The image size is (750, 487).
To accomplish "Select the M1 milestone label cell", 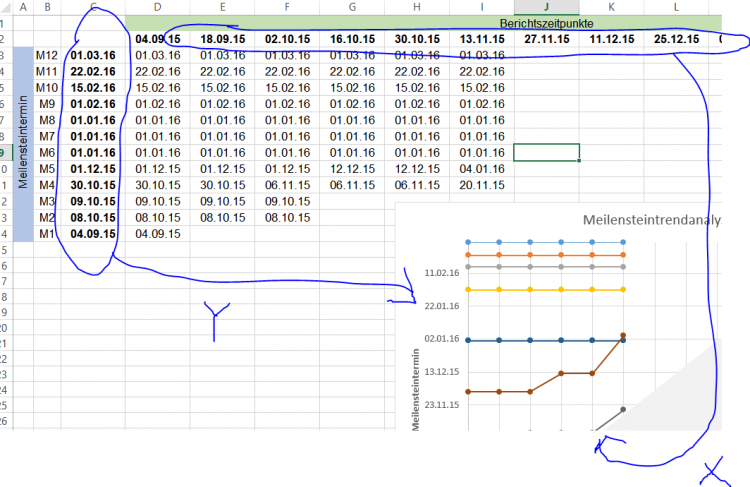I will [46, 234].
